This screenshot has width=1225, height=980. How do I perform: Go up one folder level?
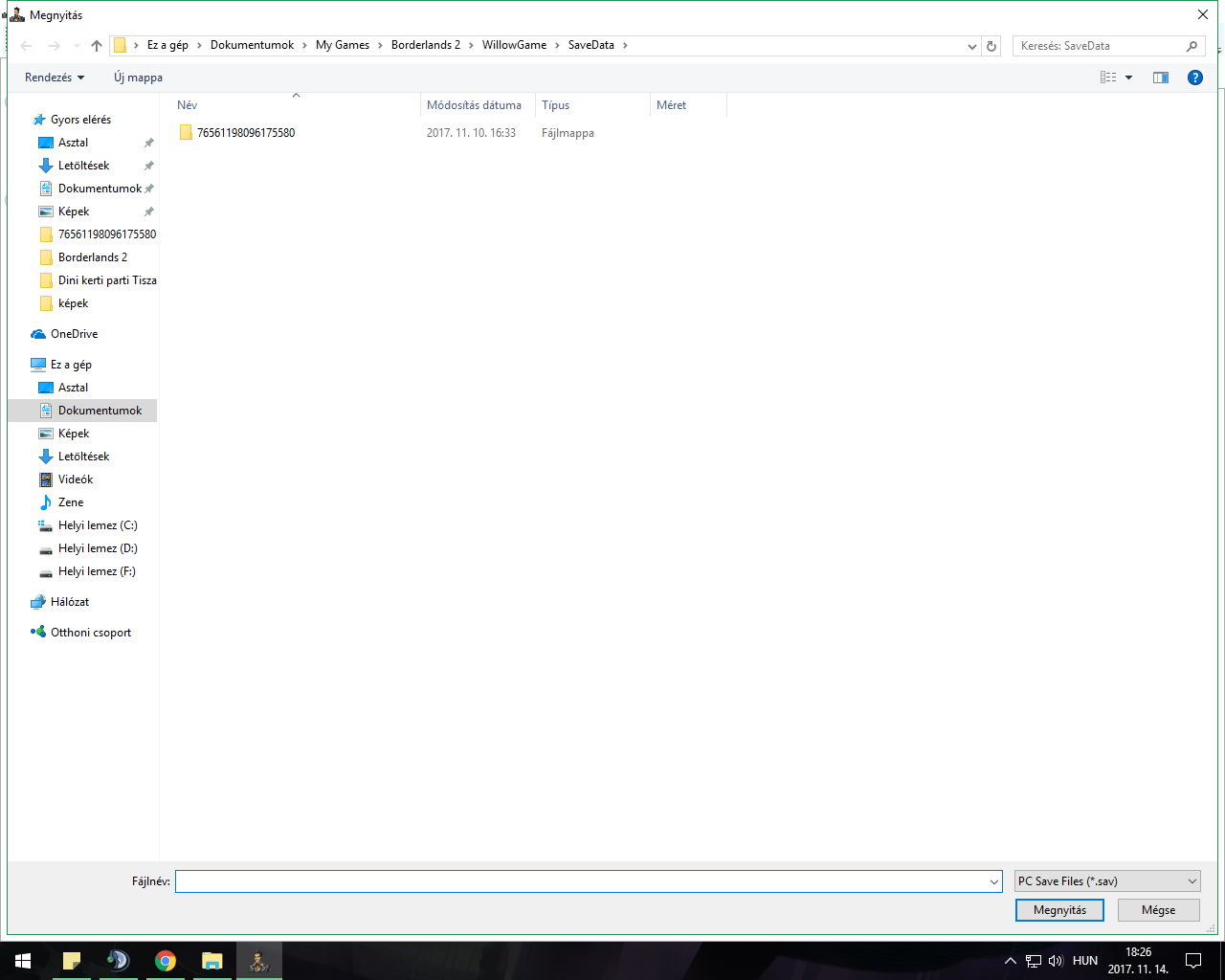tap(97, 46)
